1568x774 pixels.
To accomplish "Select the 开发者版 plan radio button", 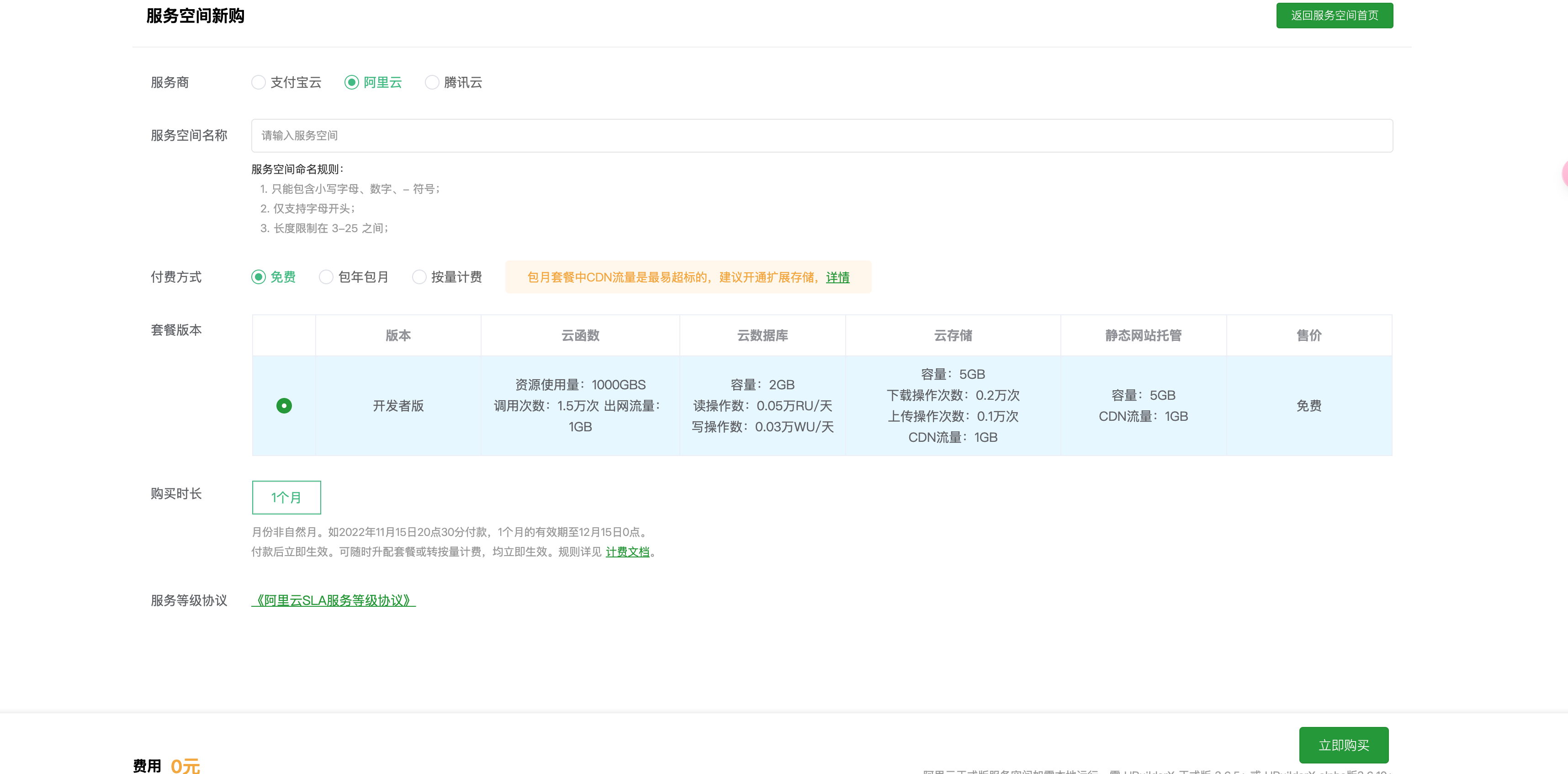I will [284, 406].
